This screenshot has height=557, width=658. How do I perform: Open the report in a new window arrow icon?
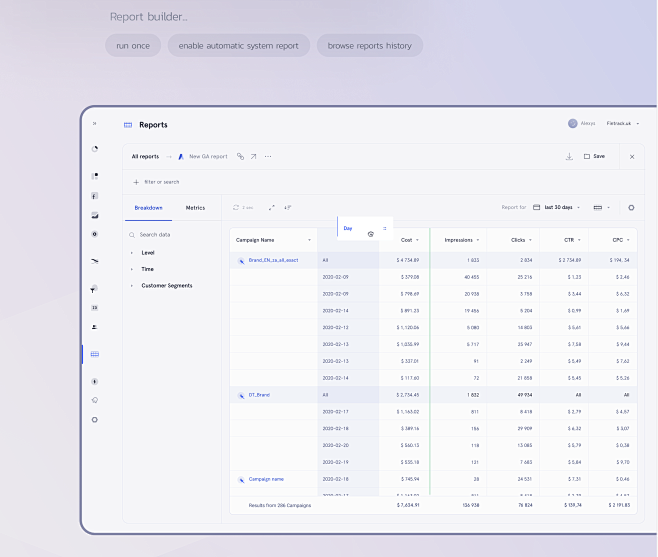coord(253,156)
